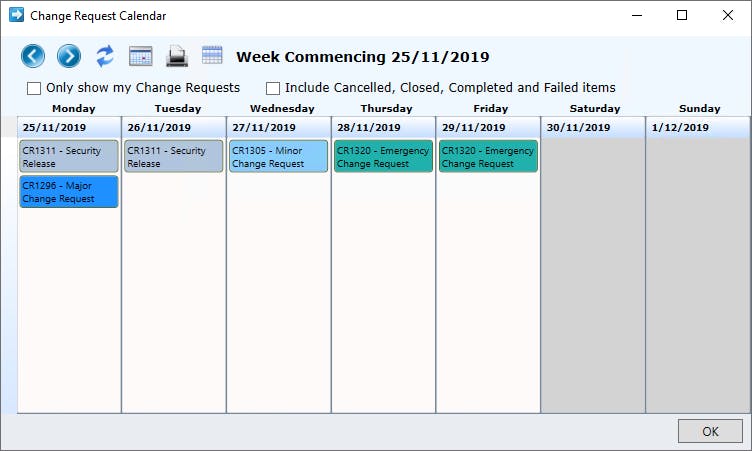
Task: Print the calendar with printer icon
Action: 176,56
